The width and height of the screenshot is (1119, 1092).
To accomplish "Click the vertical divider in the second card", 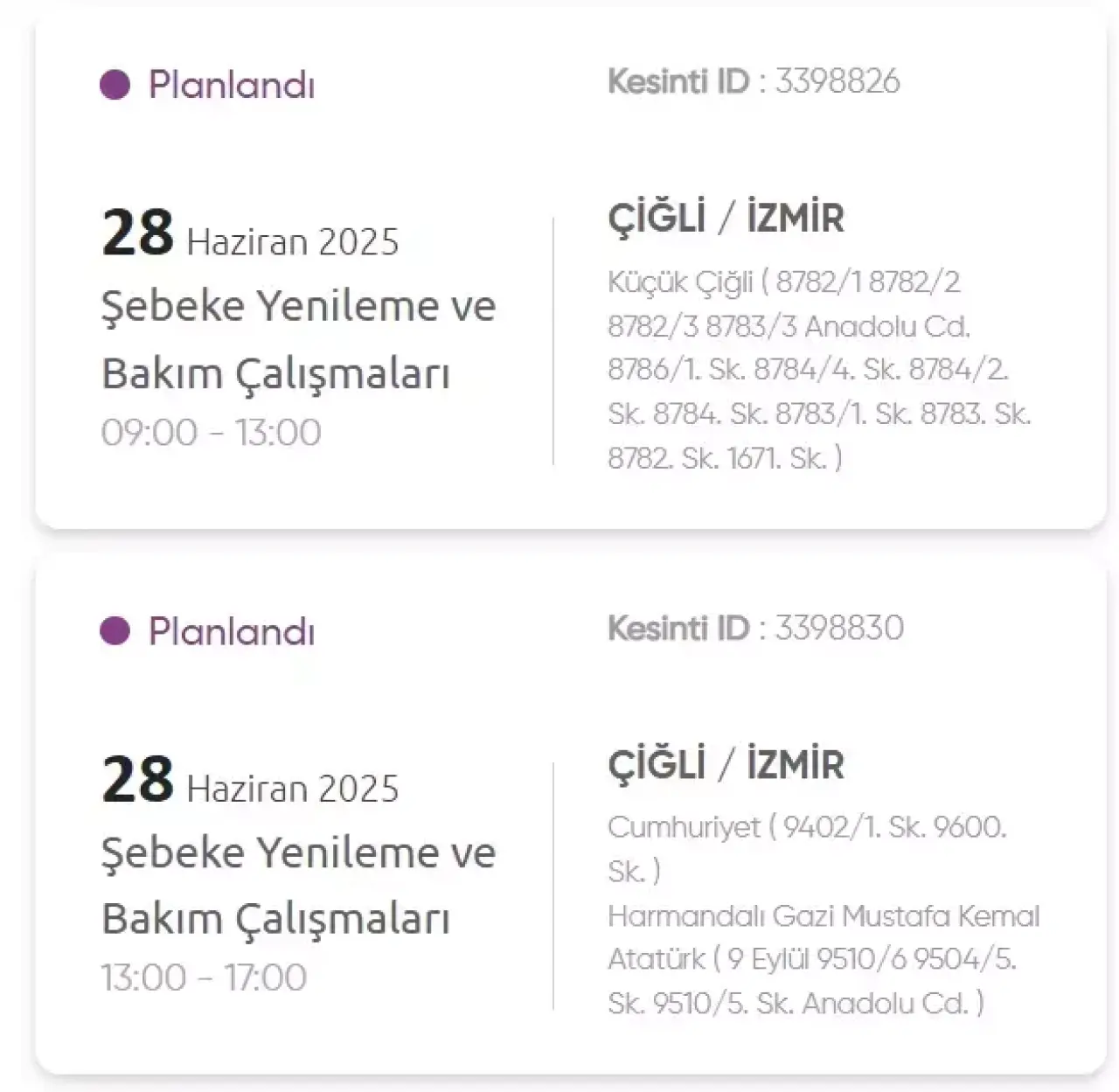I will click(553, 887).
